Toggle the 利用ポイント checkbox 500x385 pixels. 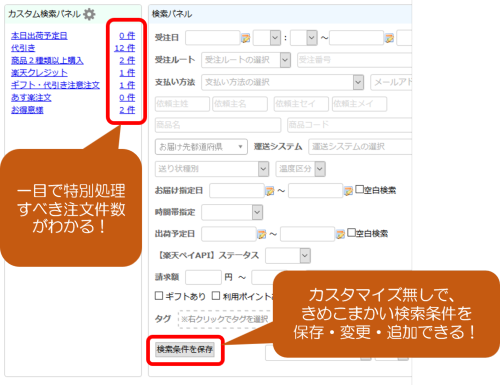tap(216, 296)
